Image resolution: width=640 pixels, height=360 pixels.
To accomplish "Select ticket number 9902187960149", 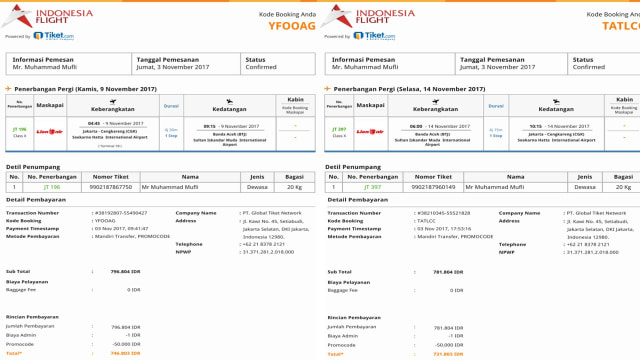I will (433, 187).
